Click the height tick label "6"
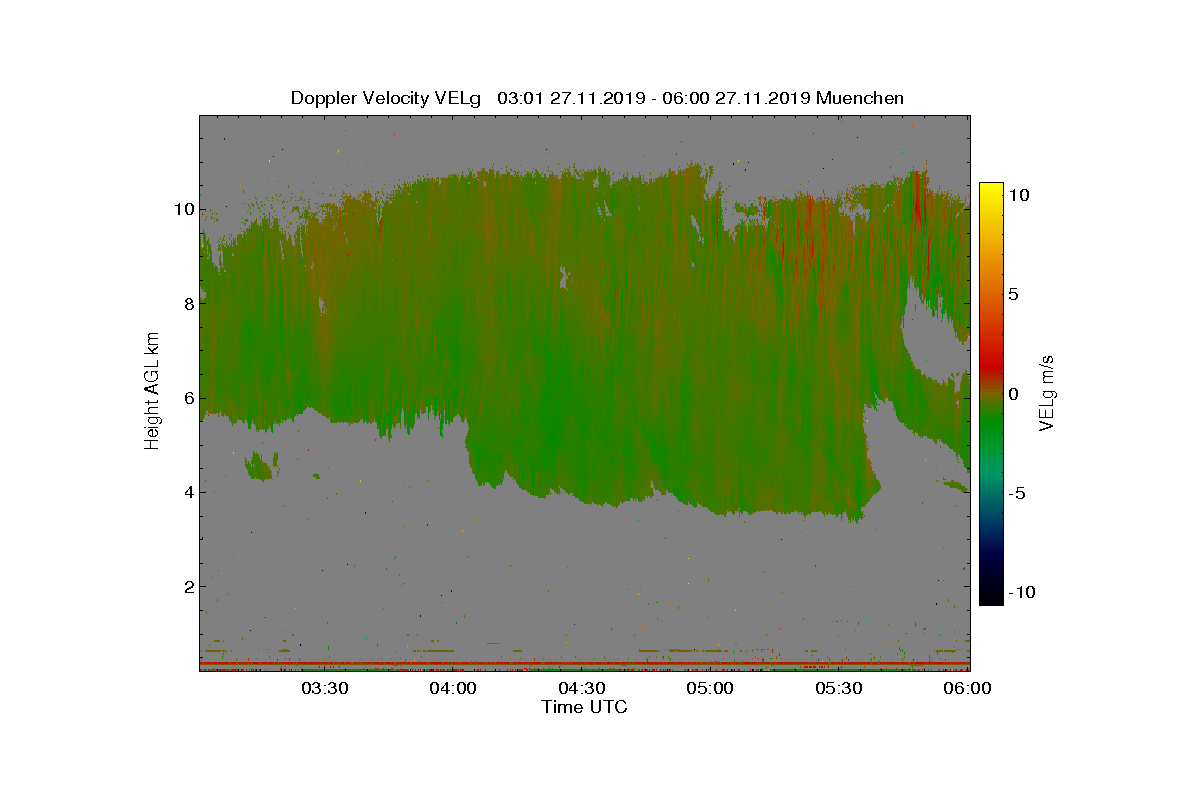This screenshot has width=1200, height=800. pyautogui.click(x=187, y=398)
